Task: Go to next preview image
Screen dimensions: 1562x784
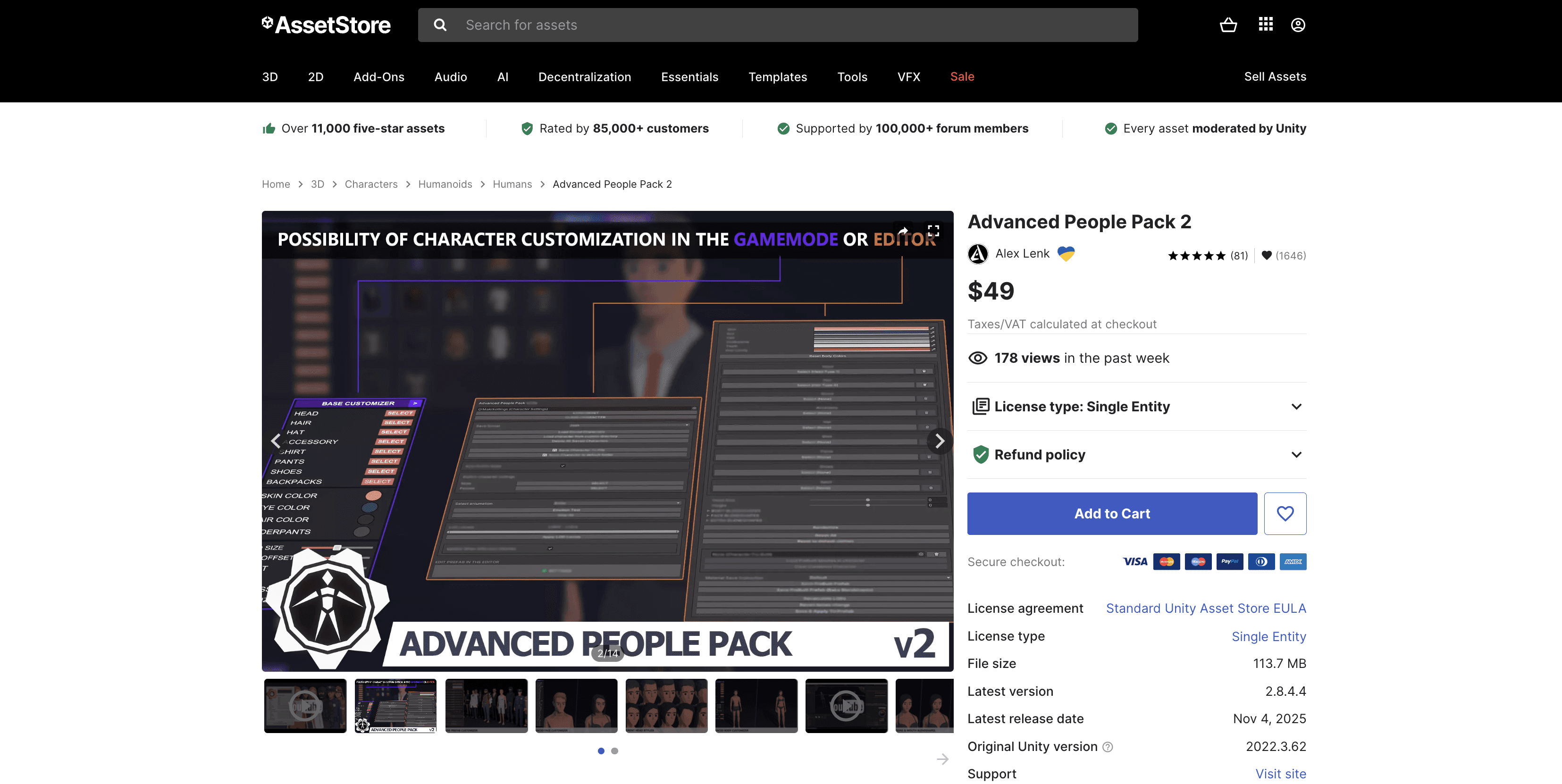Action: (x=939, y=441)
